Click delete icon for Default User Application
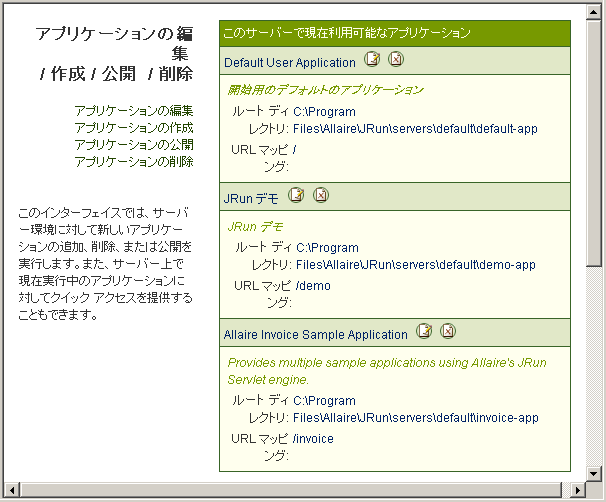606x502 pixels. [396, 59]
